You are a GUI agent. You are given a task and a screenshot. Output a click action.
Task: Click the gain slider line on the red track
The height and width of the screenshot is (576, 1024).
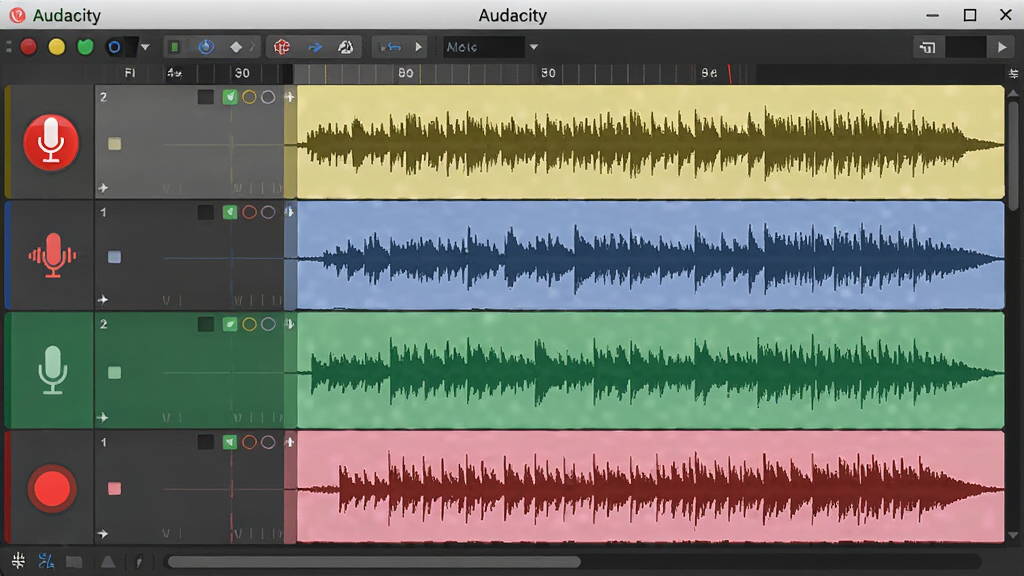click(223, 488)
